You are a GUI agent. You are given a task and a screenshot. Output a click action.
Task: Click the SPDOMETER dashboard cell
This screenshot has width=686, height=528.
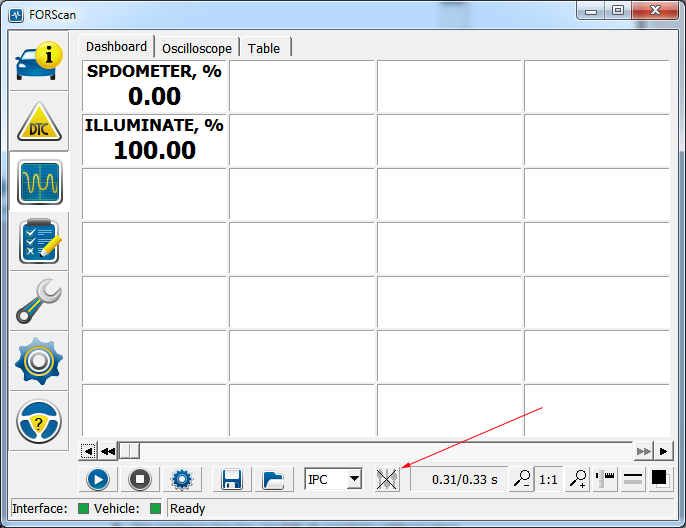click(155, 85)
